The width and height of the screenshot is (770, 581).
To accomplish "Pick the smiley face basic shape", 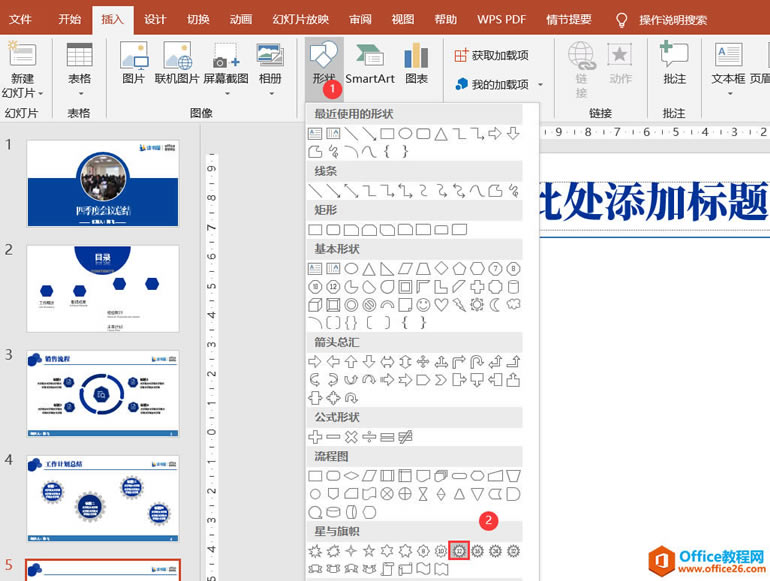I will point(424,304).
